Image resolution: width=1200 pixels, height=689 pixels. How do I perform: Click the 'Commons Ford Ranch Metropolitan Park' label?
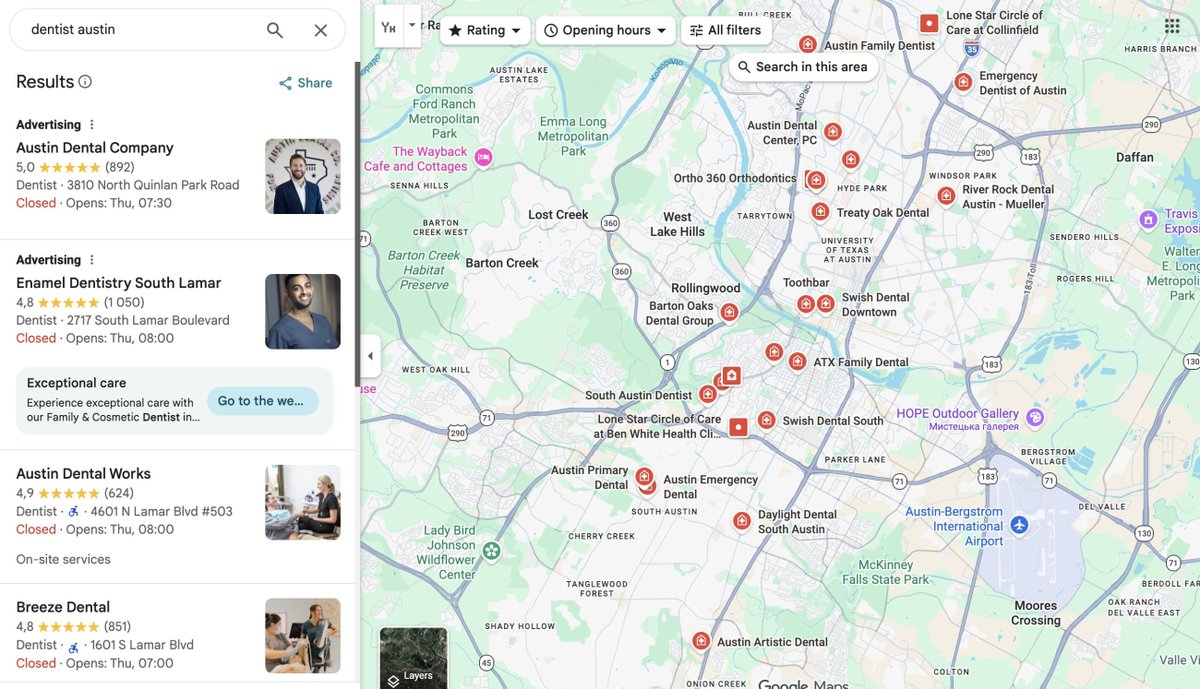tap(445, 111)
